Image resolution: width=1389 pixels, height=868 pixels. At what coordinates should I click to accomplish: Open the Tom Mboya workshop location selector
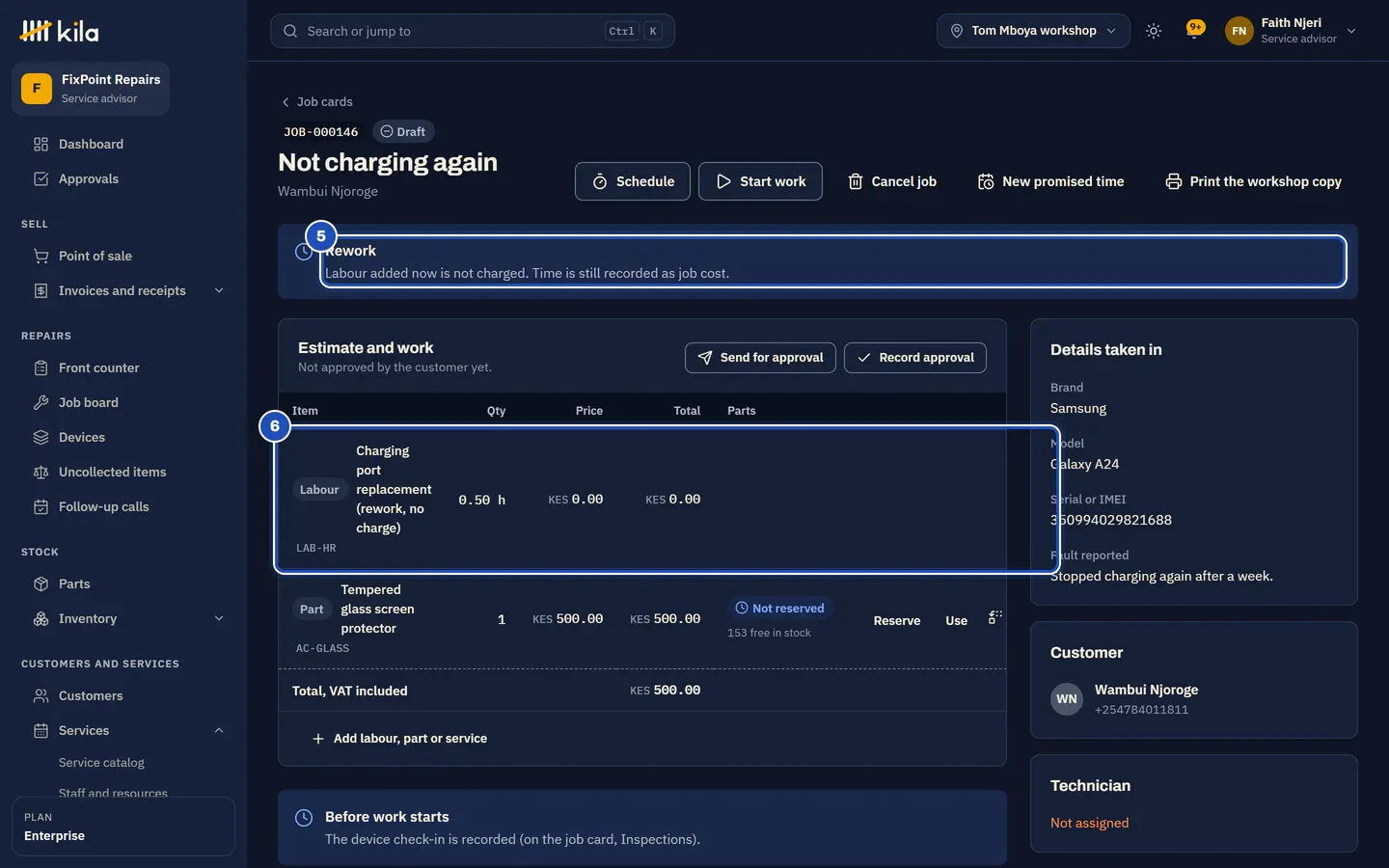pyautogui.click(x=1033, y=31)
